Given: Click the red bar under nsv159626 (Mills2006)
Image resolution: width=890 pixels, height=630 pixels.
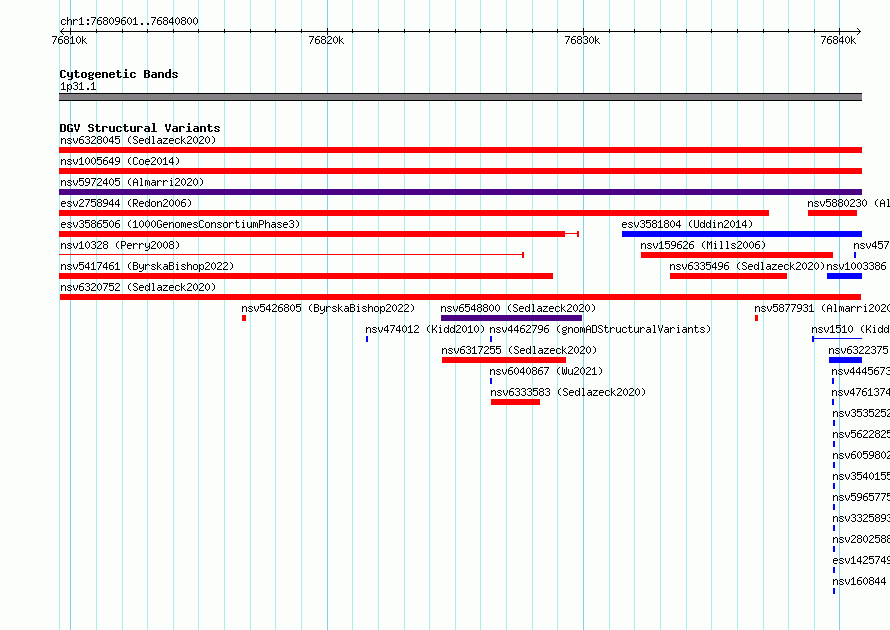Looking at the screenshot, I should [x=737, y=255].
